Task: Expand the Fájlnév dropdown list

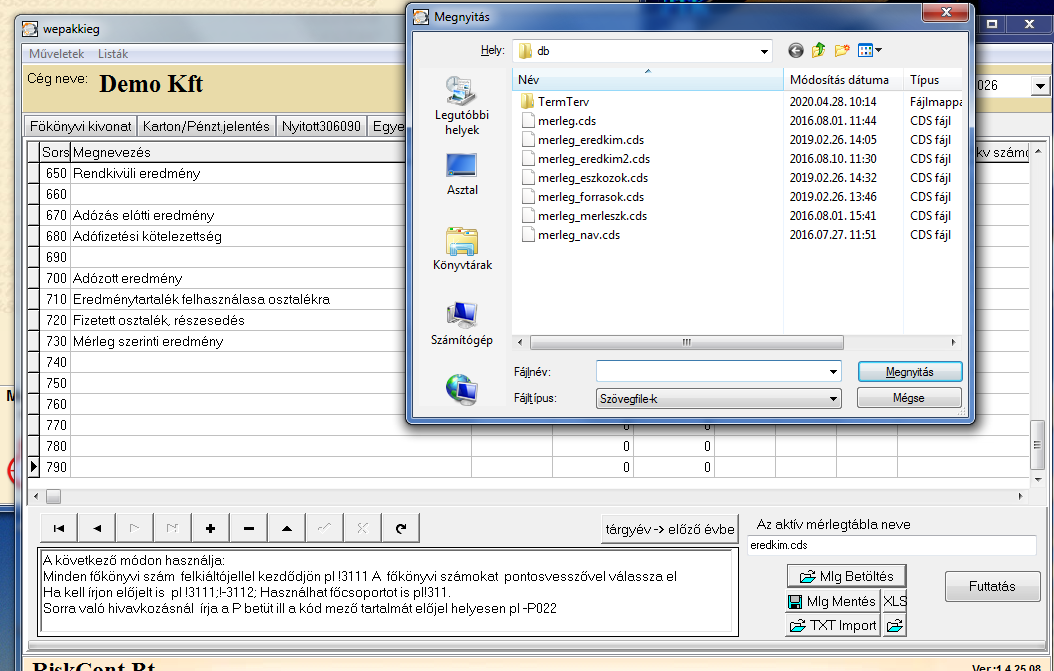Action: tap(834, 372)
